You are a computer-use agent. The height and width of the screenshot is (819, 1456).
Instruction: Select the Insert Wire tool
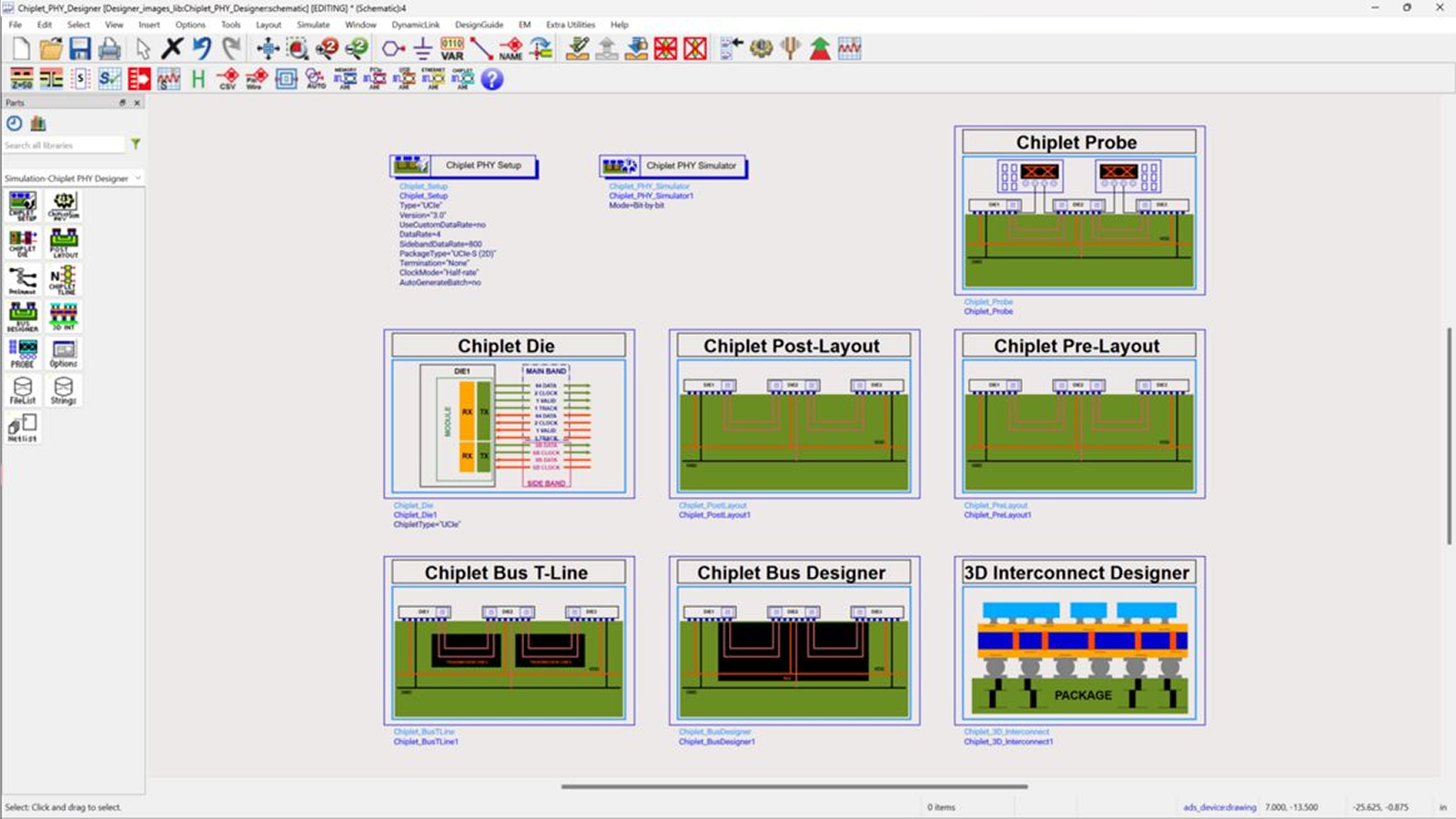481,48
